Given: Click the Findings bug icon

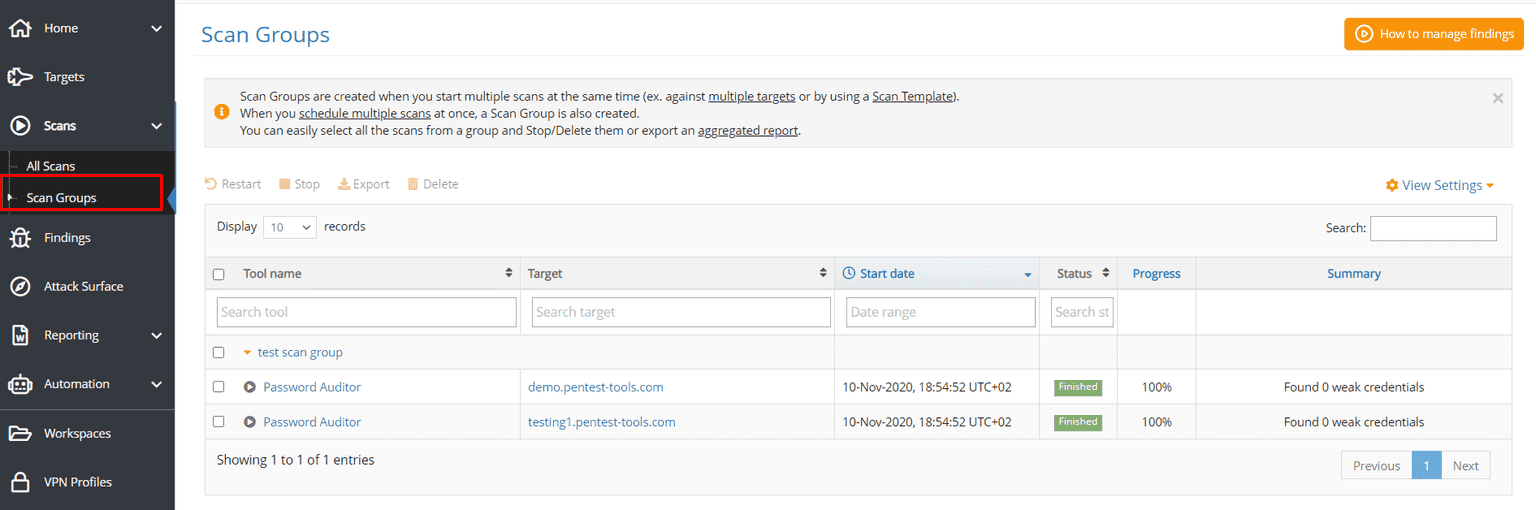Looking at the screenshot, I should [x=20, y=238].
